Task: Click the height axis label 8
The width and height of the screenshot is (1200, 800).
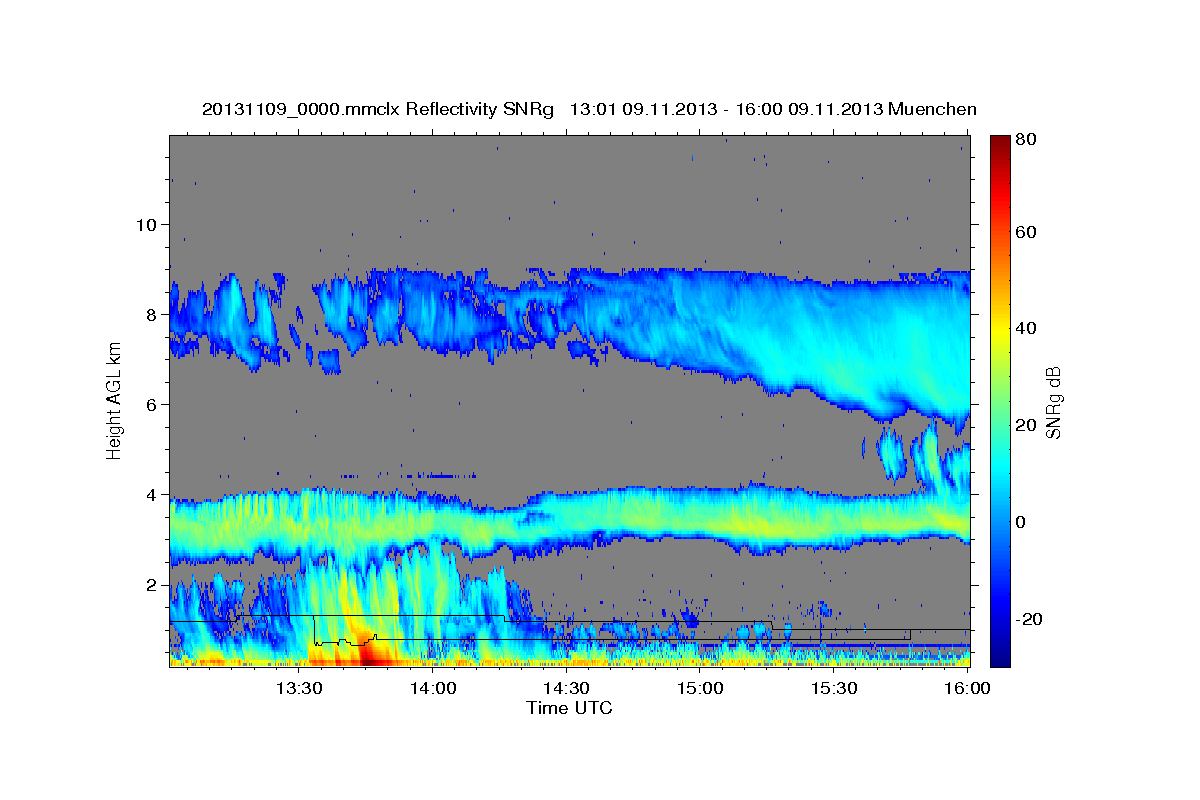Action: (x=149, y=314)
